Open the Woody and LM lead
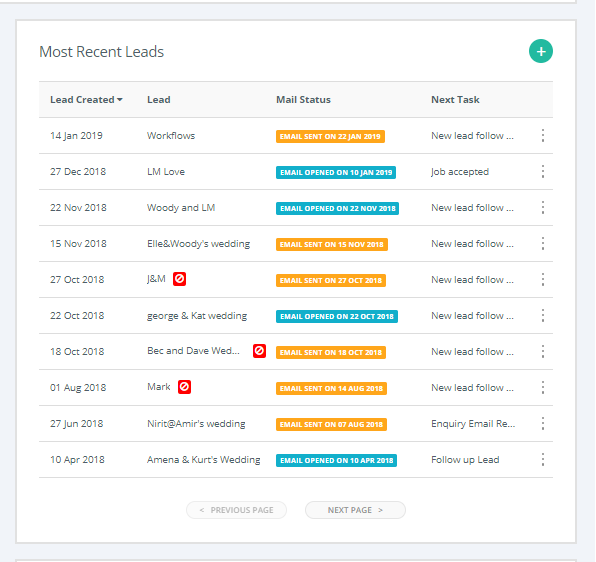The height and width of the screenshot is (562, 596). [x=181, y=208]
